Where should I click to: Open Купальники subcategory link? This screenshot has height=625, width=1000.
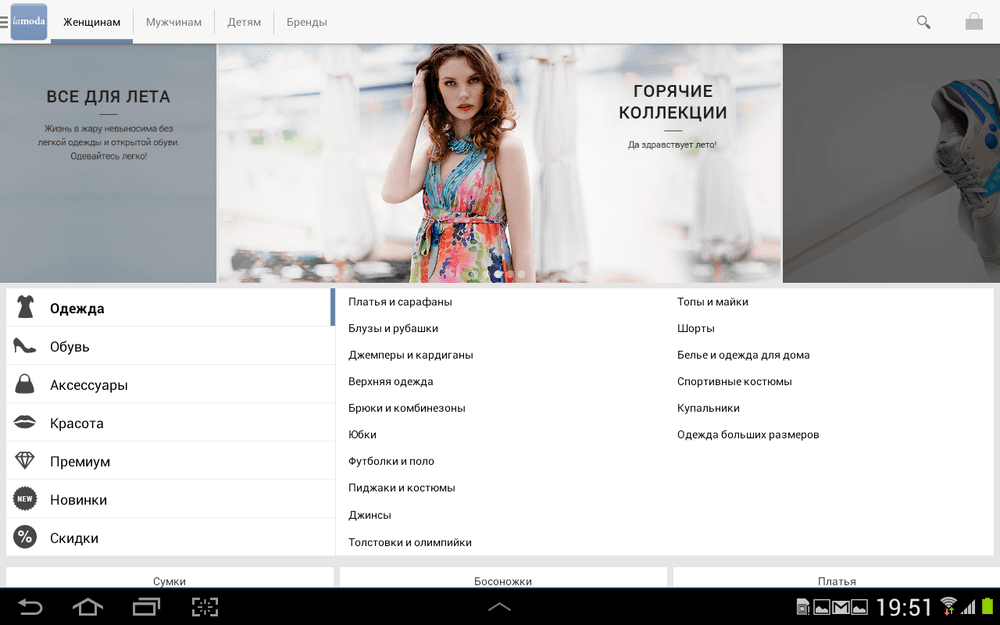pos(708,408)
